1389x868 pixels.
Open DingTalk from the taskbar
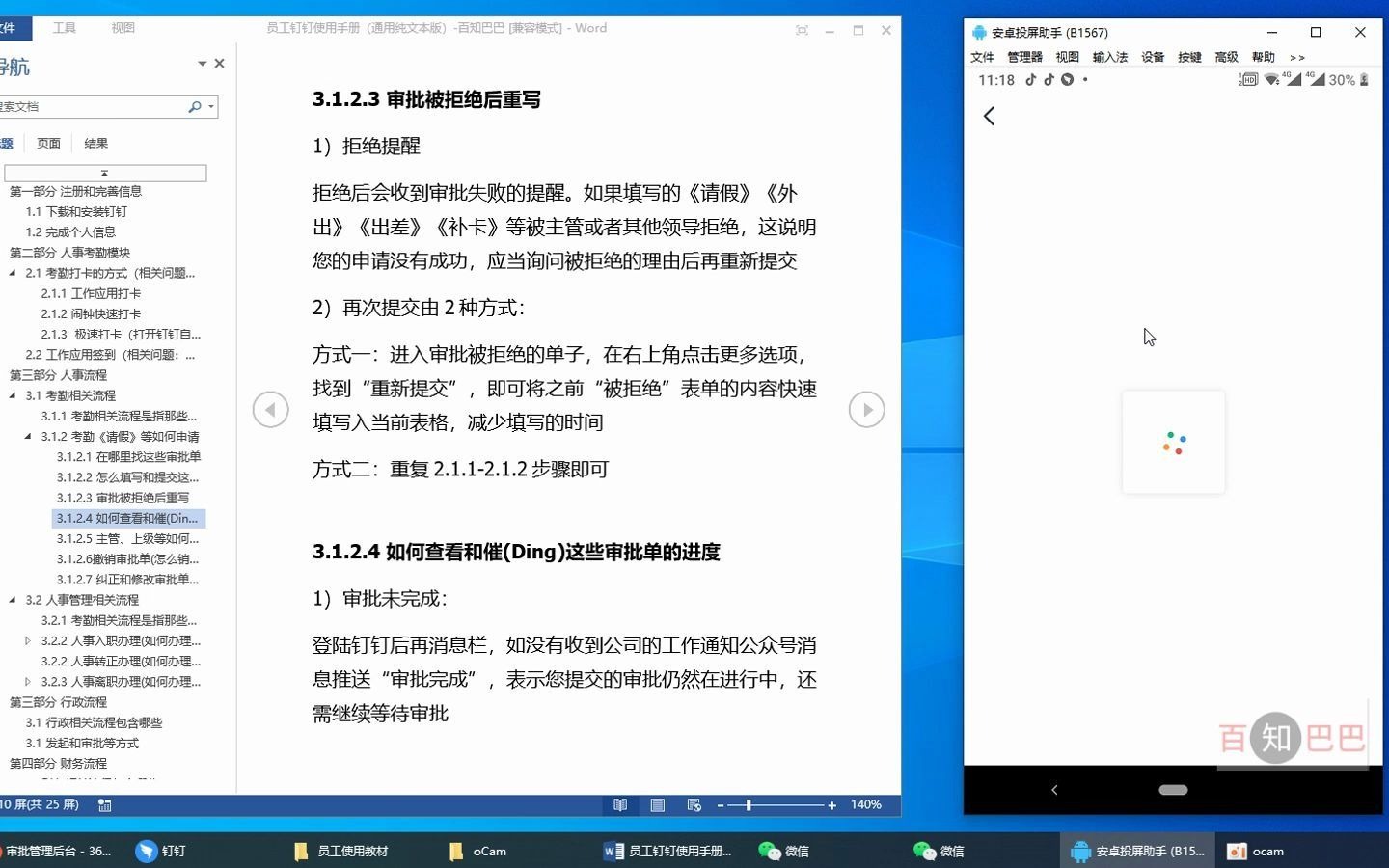point(161,852)
